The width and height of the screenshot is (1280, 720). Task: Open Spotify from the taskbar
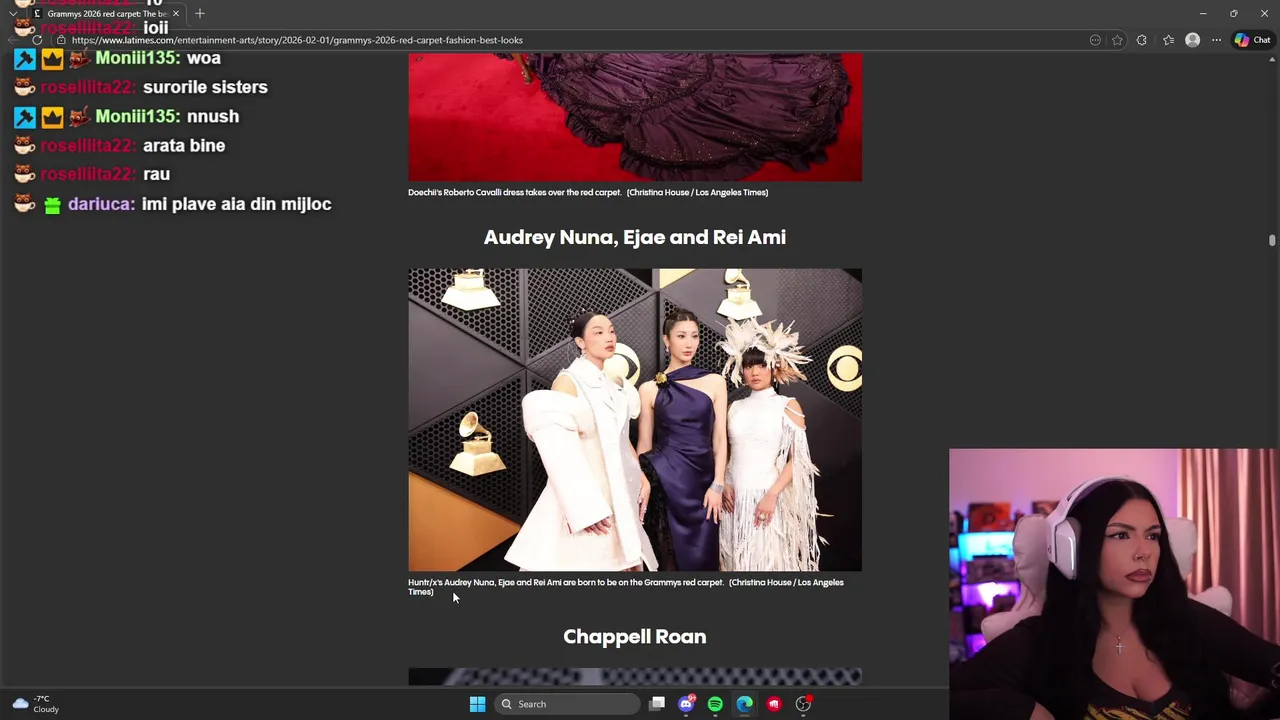[x=715, y=704]
